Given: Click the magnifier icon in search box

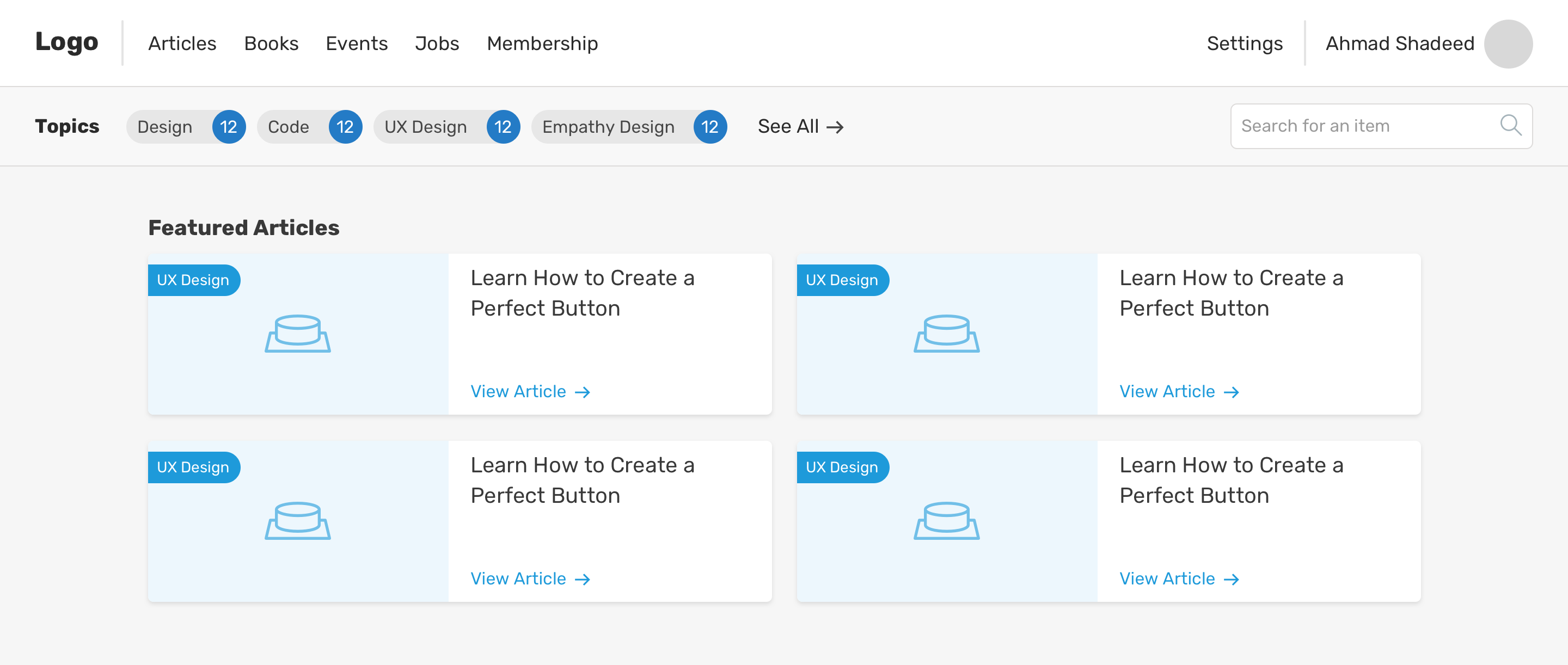Looking at the screenshot, I should pyautogui.click(x=1510, y=125).
